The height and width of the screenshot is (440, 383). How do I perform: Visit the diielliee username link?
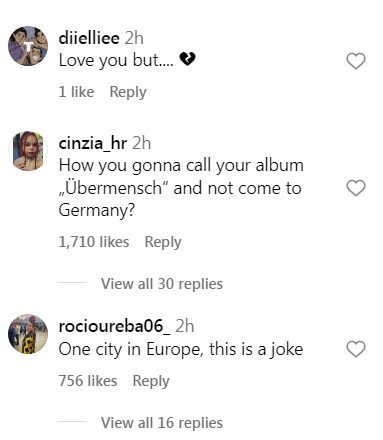89,38
